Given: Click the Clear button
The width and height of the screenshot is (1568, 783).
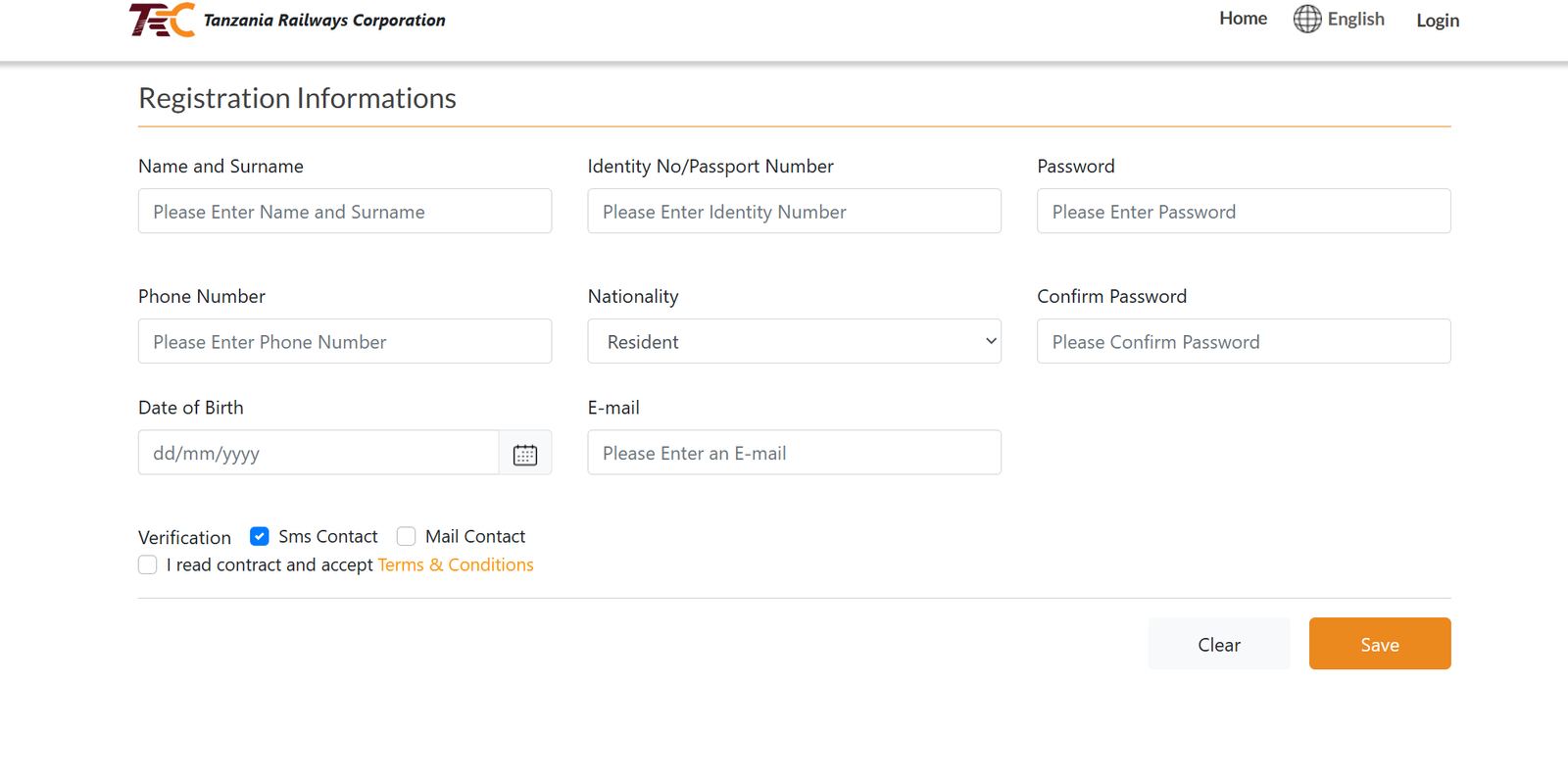Looking at the screenshot, I should tap(1219, 644).
